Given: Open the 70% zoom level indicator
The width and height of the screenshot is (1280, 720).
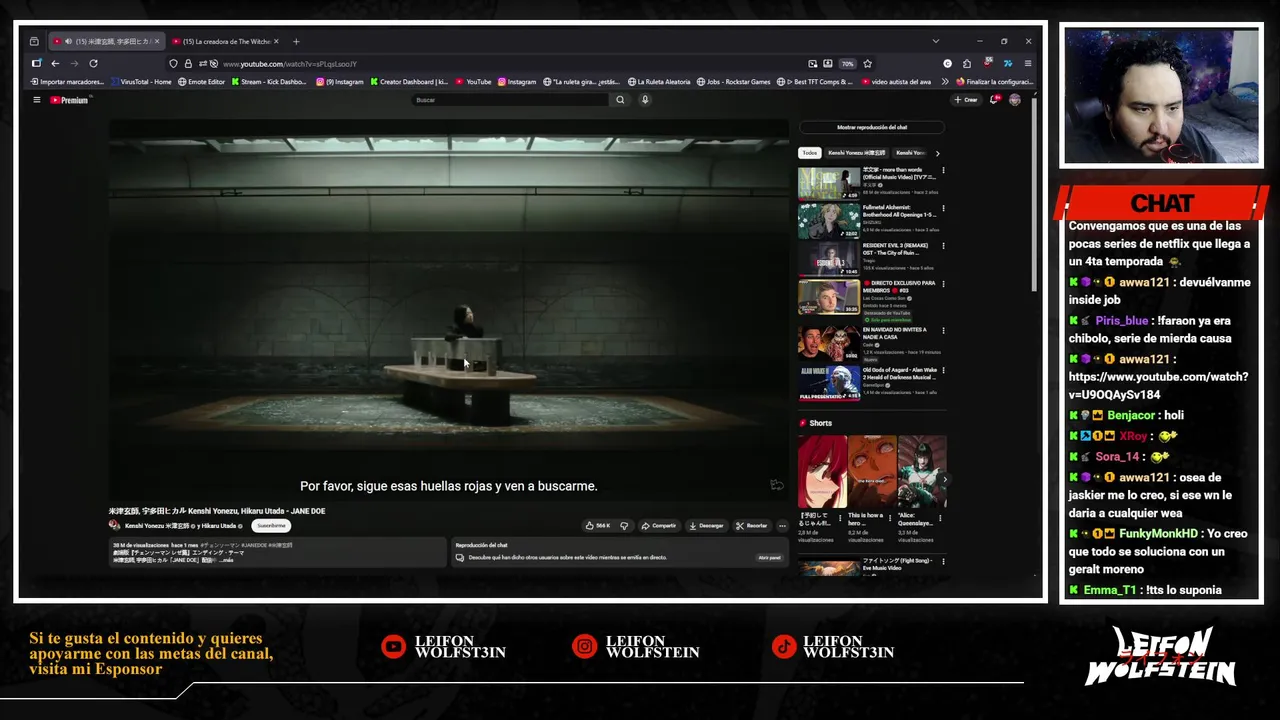Looking at the screenshot, I should point(847,63).
